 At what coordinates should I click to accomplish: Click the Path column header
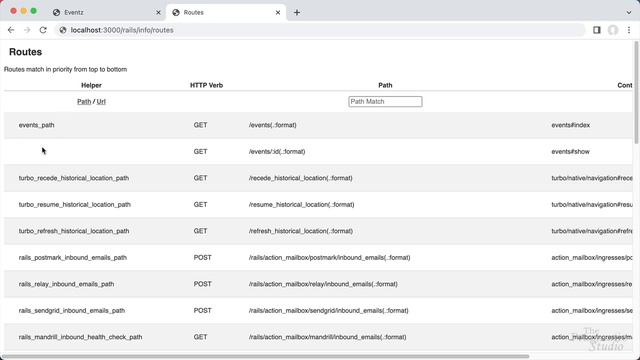385,85
